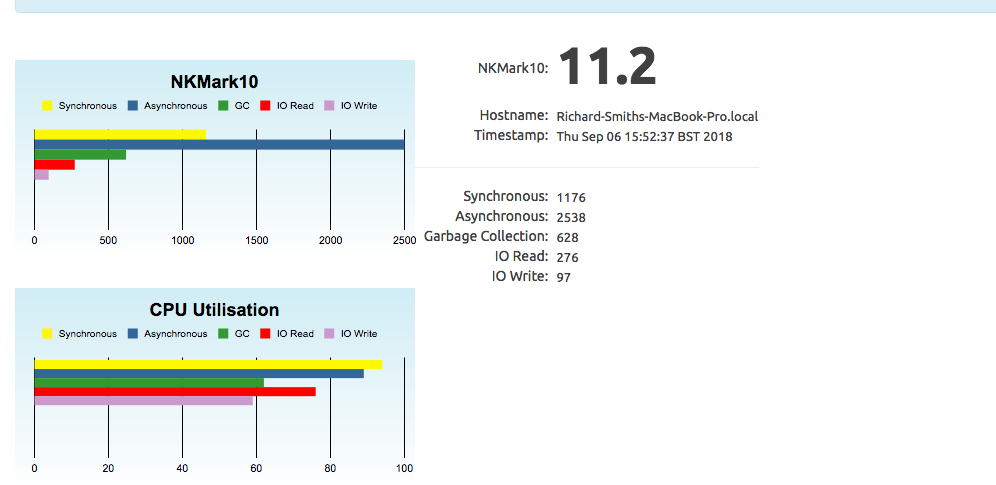Click Asynchronous legend text in CPU Utilisation chart
Viewport: 996px width, 485px height.
(x=176, y=334)
